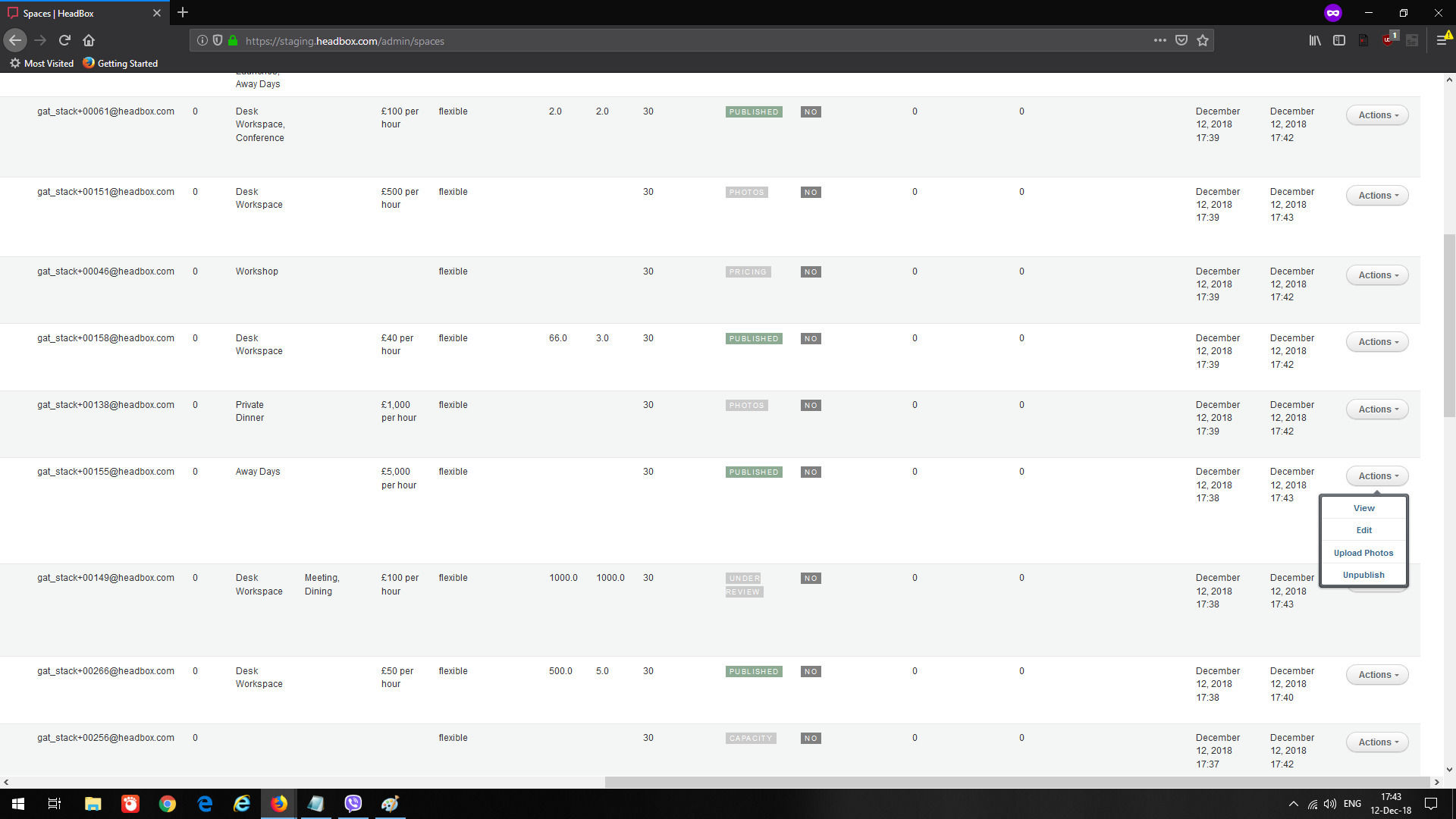
Task: Open Viber from the taskbar
Action: [x=353, y=803]
